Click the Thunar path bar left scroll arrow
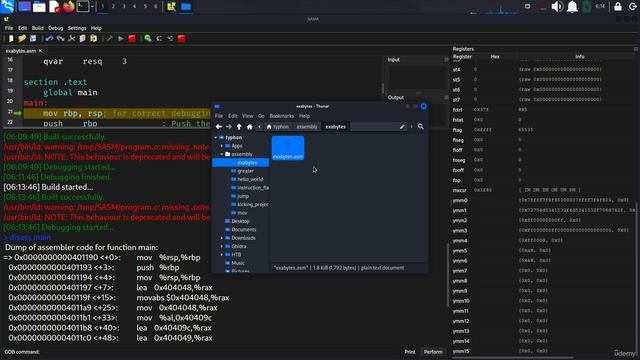Viewport: 640px width, 360px height. click(x=259, y=127)
